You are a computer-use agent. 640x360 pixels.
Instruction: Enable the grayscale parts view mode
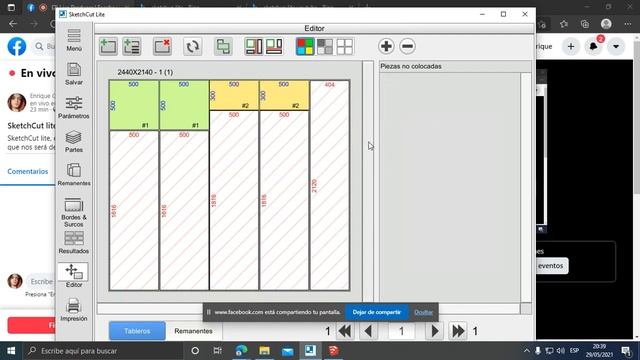tap(325, 46)
